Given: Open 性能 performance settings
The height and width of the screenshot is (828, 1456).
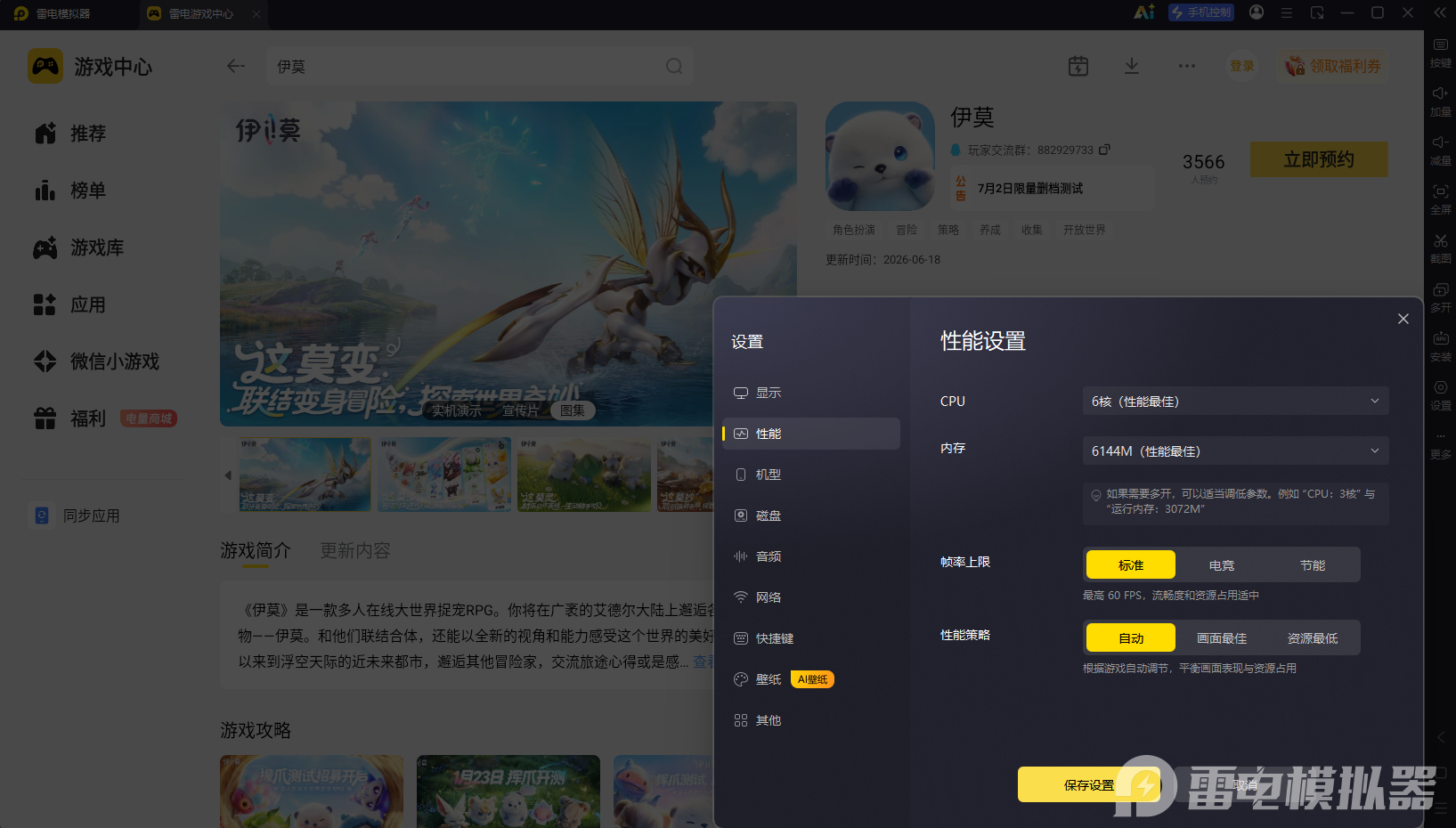Looking at the screenshot, I should [811, 434].
